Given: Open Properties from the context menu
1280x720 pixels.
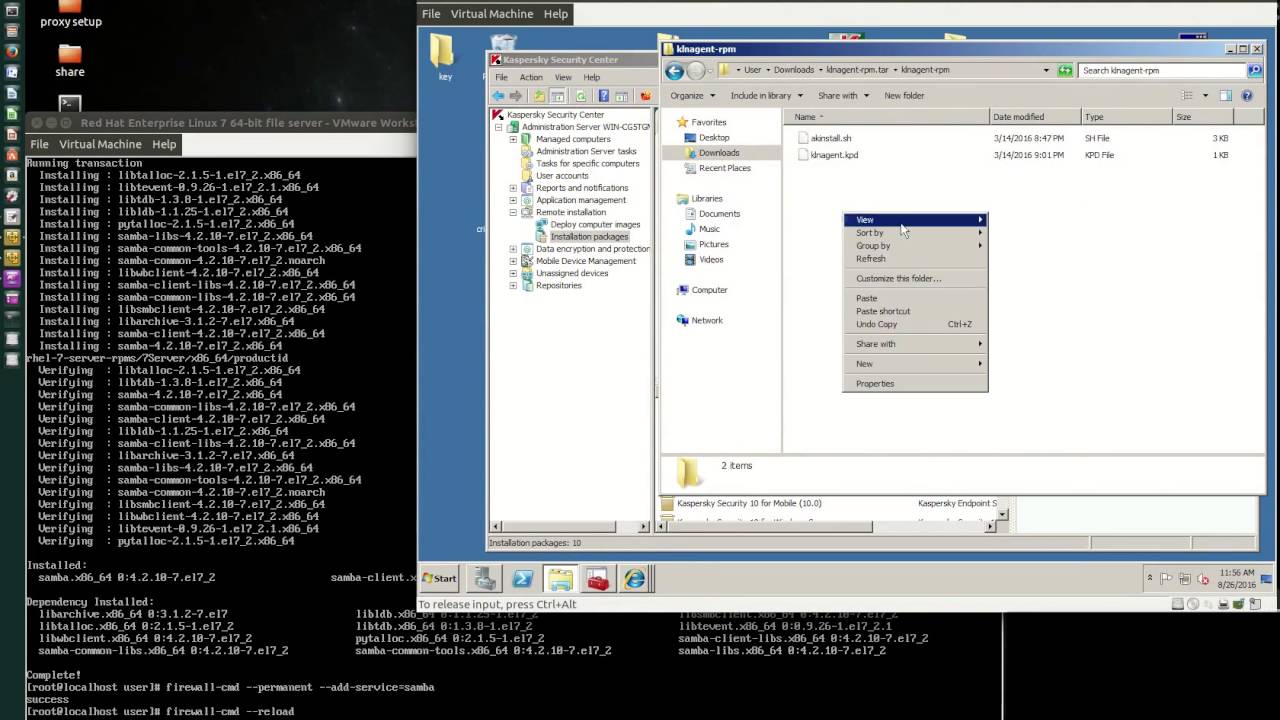Looking at the screenshot, I should [915, 384].
